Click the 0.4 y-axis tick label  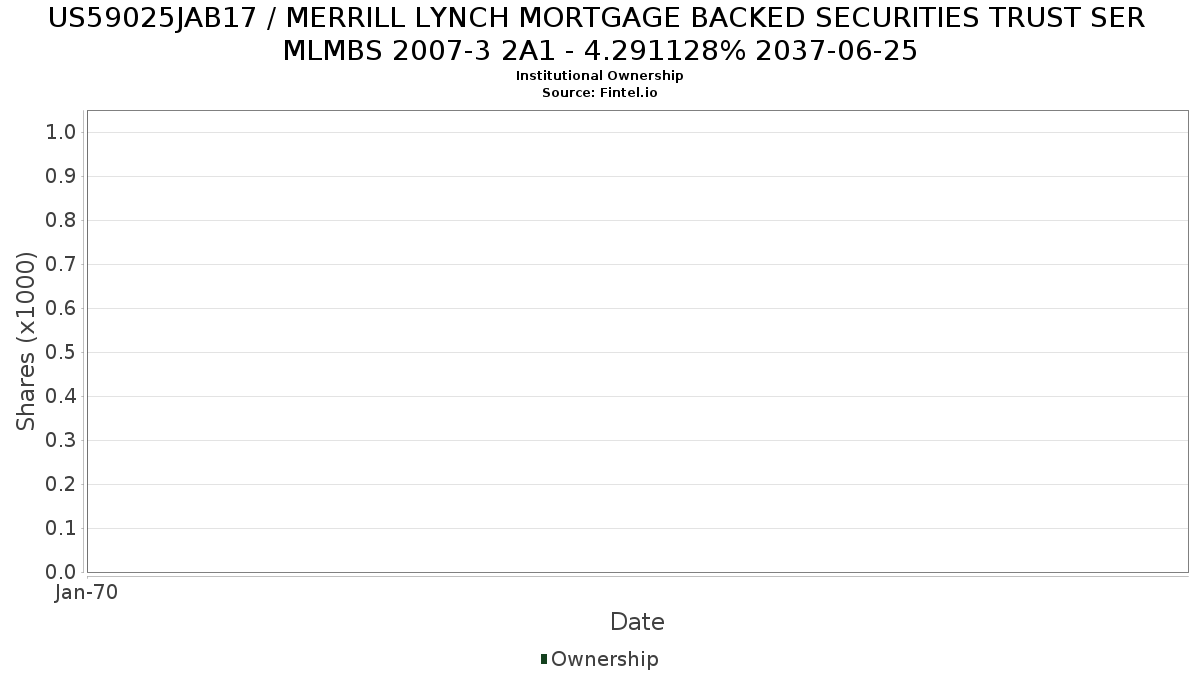point(62,397)
